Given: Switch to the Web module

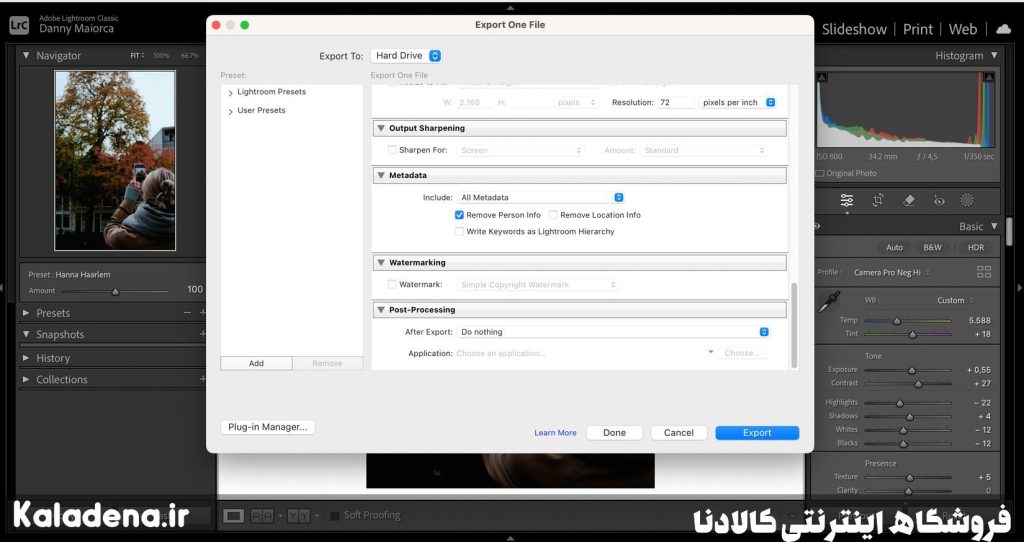Looking at the screenshot, I should (x=963, y=29).
